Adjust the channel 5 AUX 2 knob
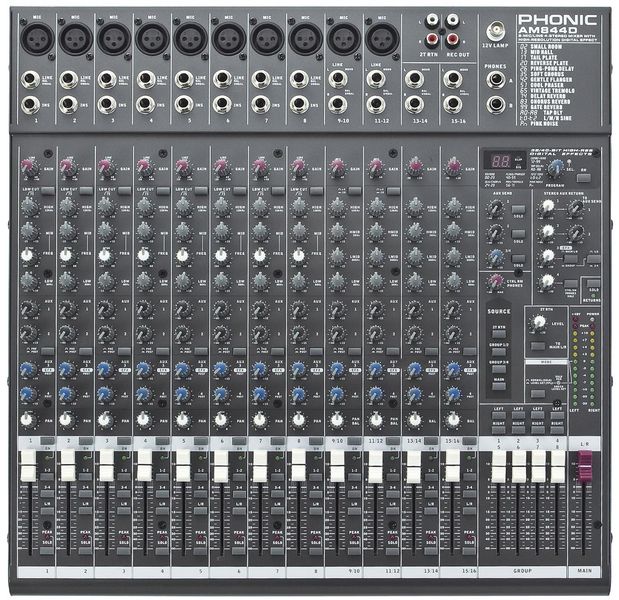This screenshot has width=619, height=600. click(183, 334)
